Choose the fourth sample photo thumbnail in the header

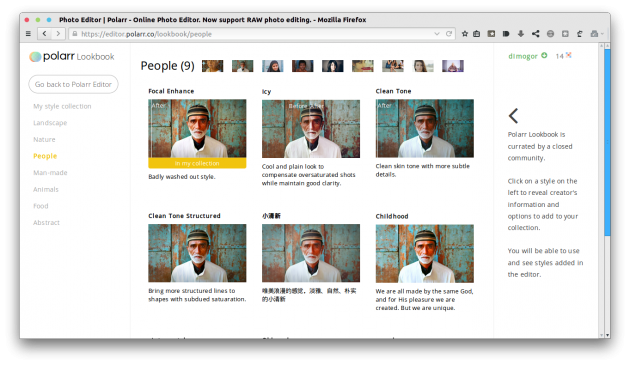(x=303, y=66)
